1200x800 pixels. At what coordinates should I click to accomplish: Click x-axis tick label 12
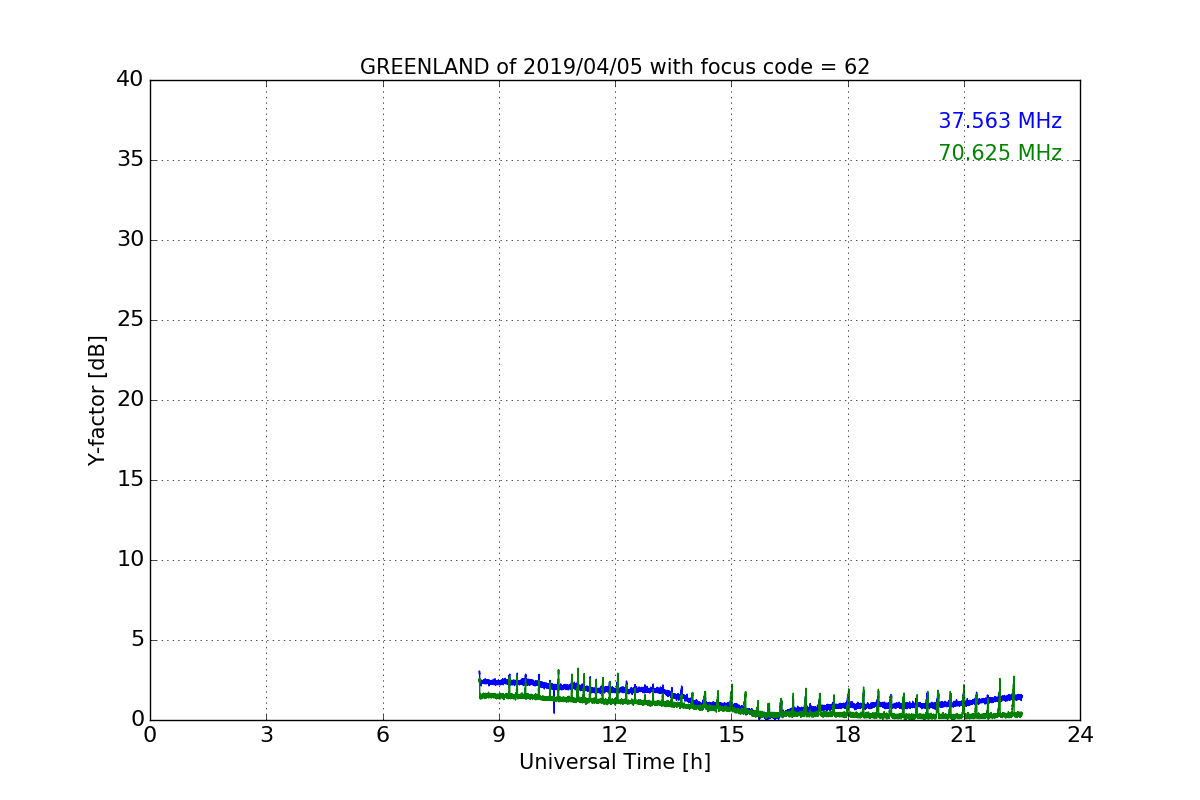point(615,735)
